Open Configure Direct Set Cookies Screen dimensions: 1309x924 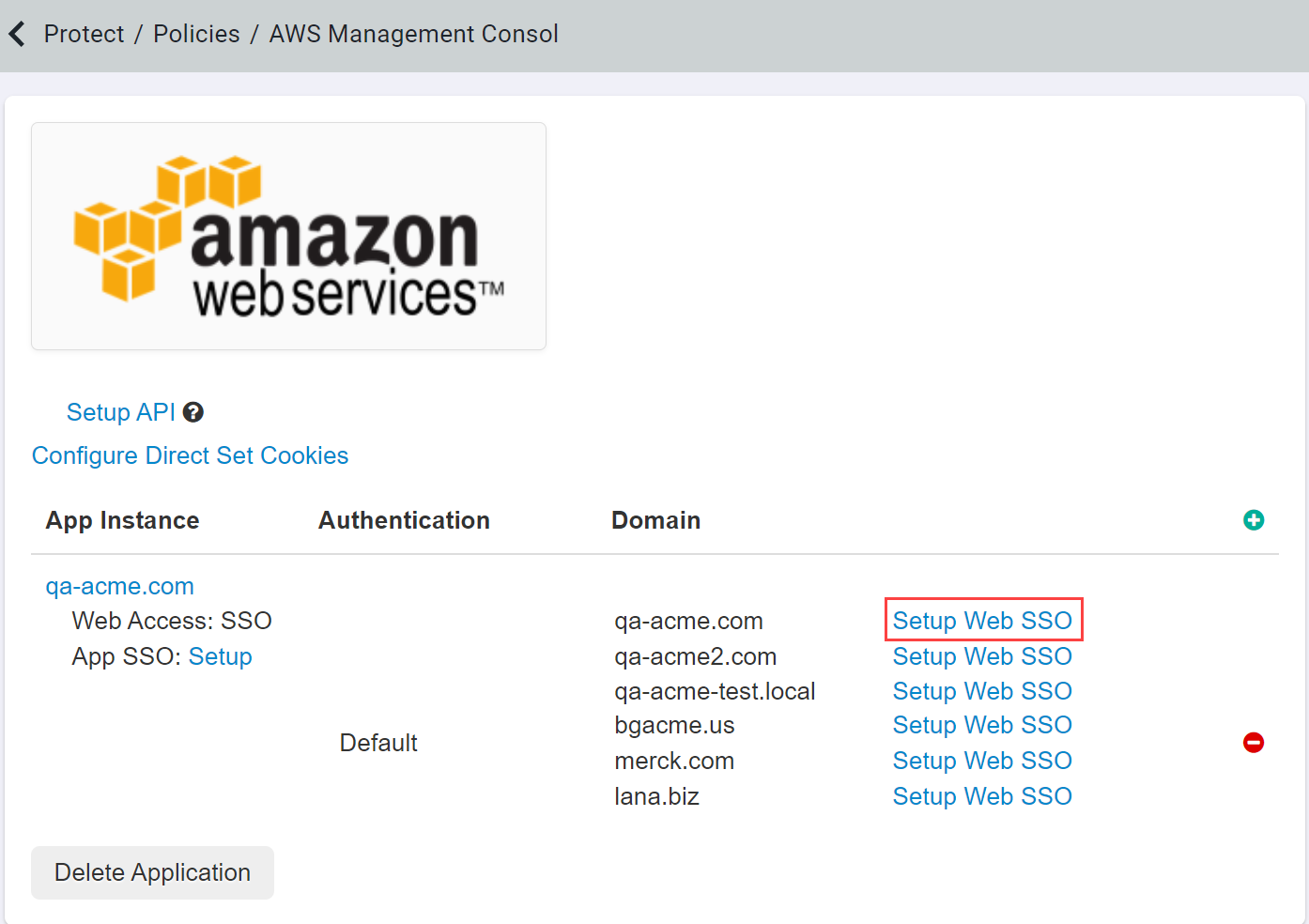190,455
